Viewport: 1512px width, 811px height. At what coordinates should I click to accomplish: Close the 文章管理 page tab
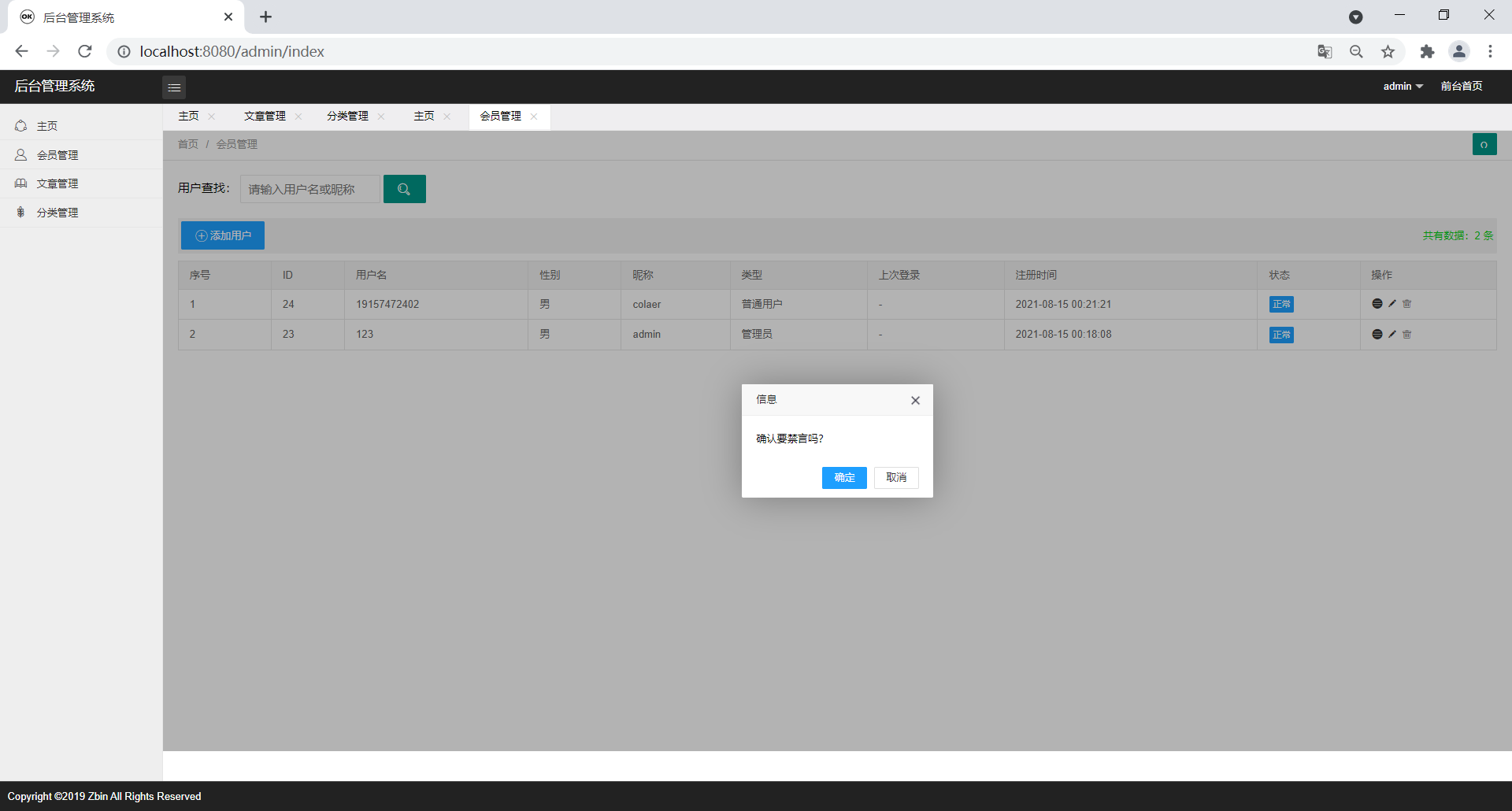pyautogui.click(x=298, y=117)
